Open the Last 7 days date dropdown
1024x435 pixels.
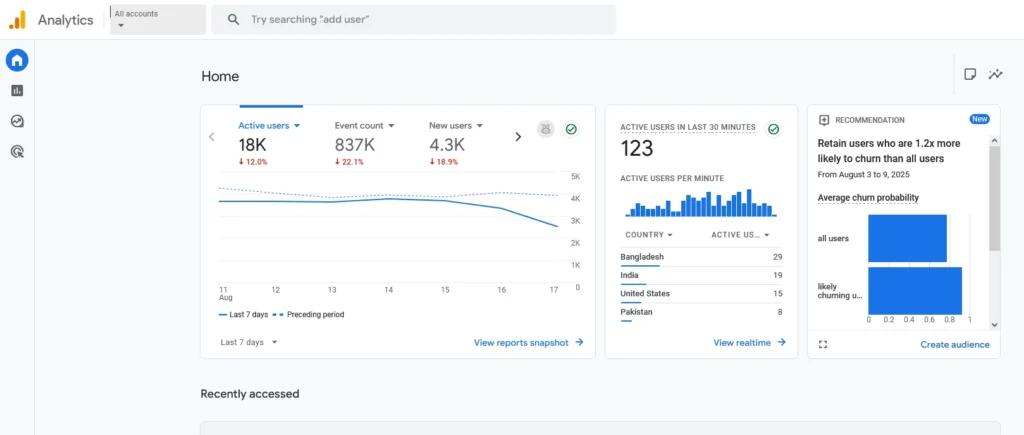point(249,342)
